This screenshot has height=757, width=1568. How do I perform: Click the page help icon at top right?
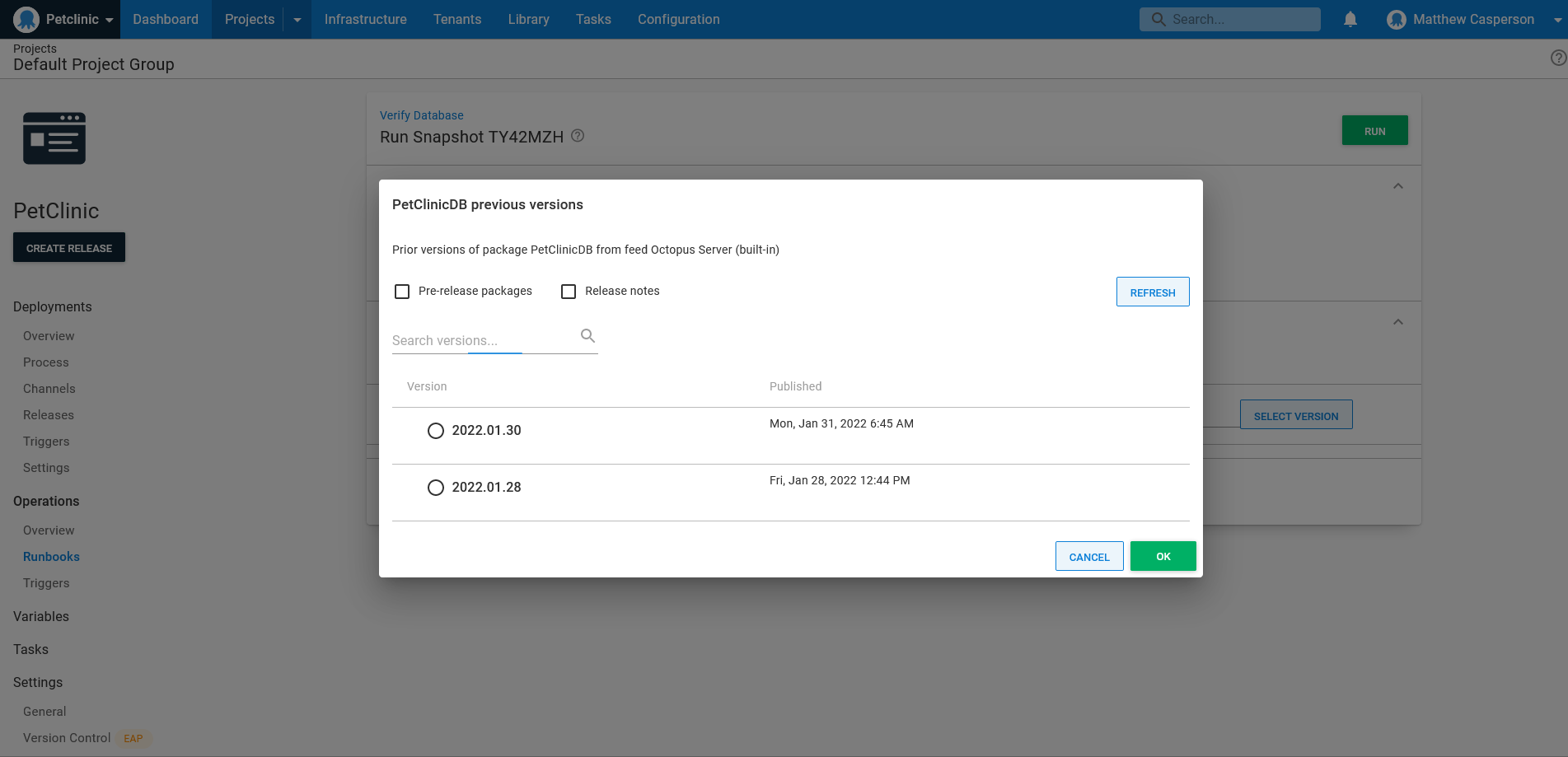click(1557, 58)
